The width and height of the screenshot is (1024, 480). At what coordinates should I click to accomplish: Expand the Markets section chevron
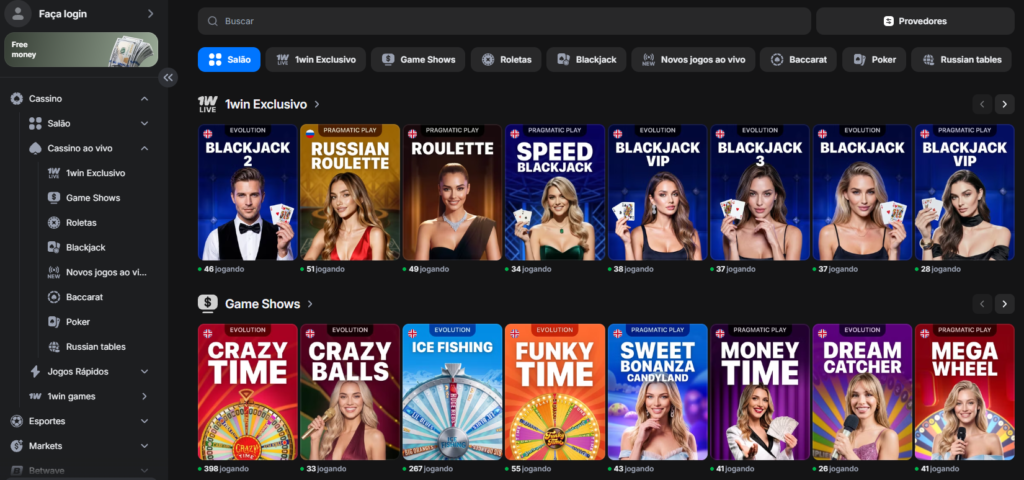coord(144,446)
